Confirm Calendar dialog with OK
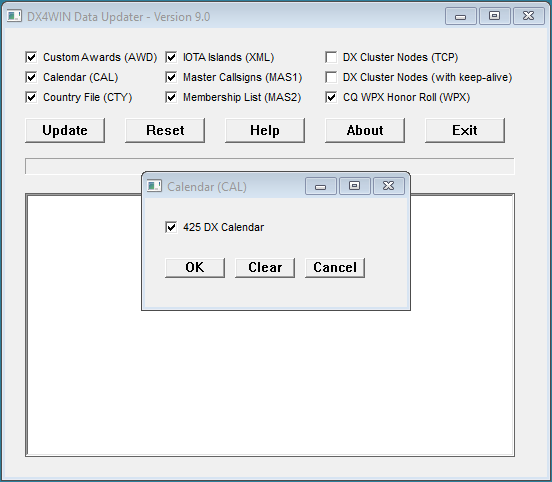Screen dimensions: 552x482 pos(195,268)
